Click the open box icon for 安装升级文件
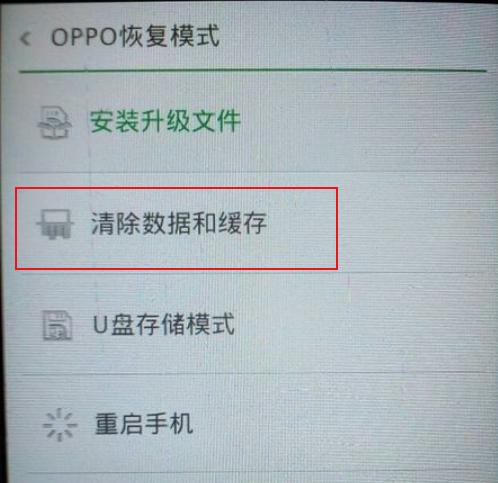Screen dimensions: 498x483 coord(54,122)
